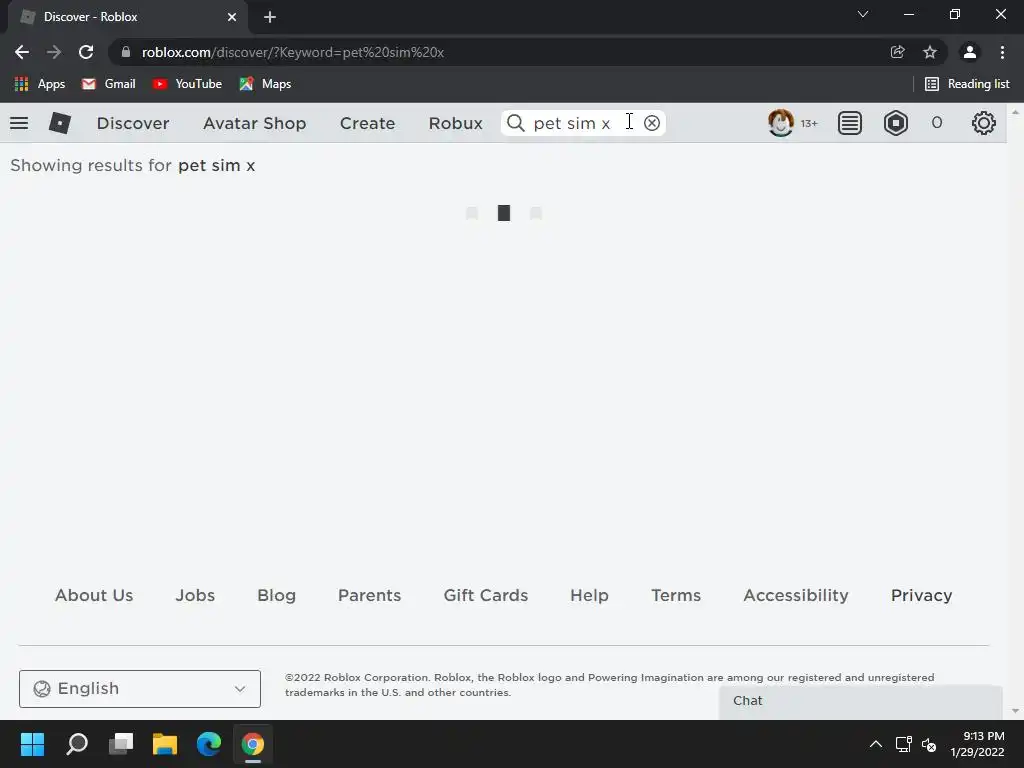
Task: Open the Roblox settings gear
Action: 984,123
